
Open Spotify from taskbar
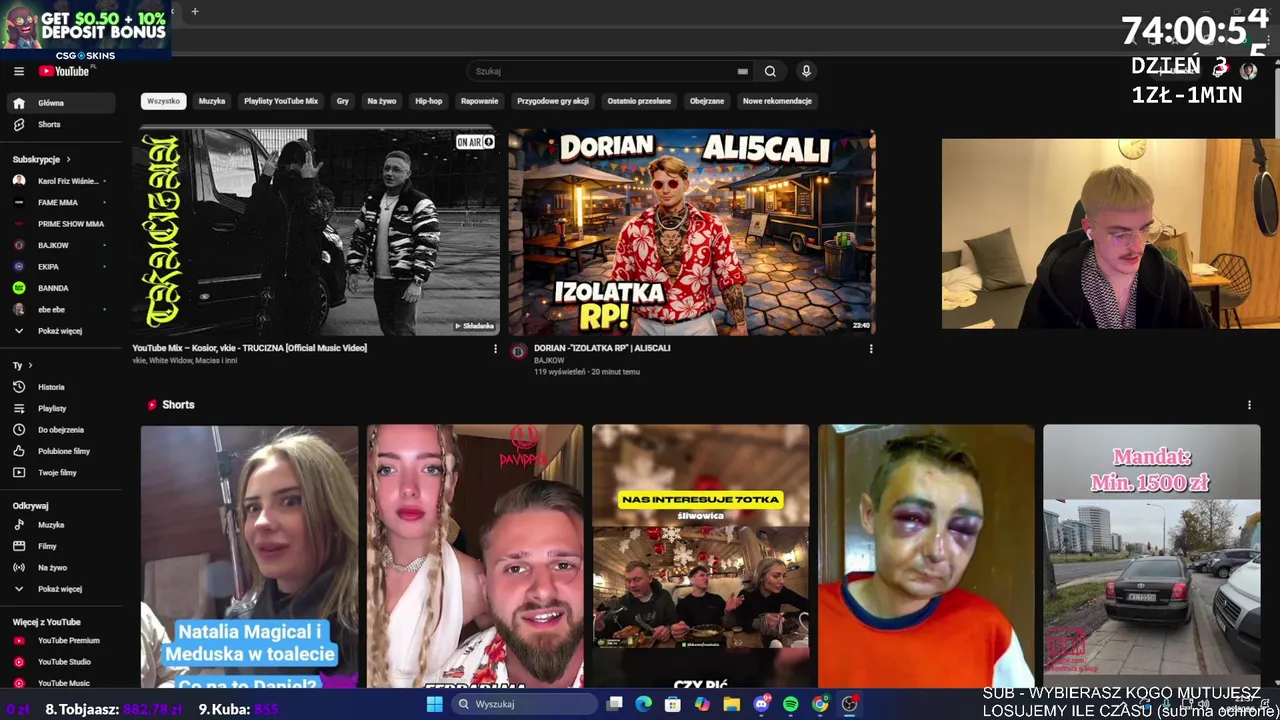click(790, 704)
